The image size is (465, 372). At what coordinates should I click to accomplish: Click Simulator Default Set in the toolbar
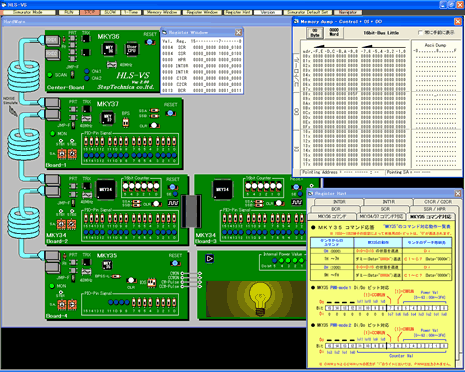tap(307, 12)
